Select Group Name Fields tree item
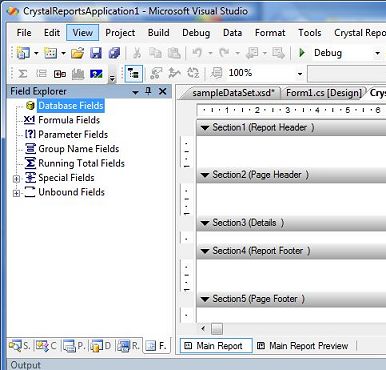This screenshot has height=370, width=386. [x=79, y=149]
